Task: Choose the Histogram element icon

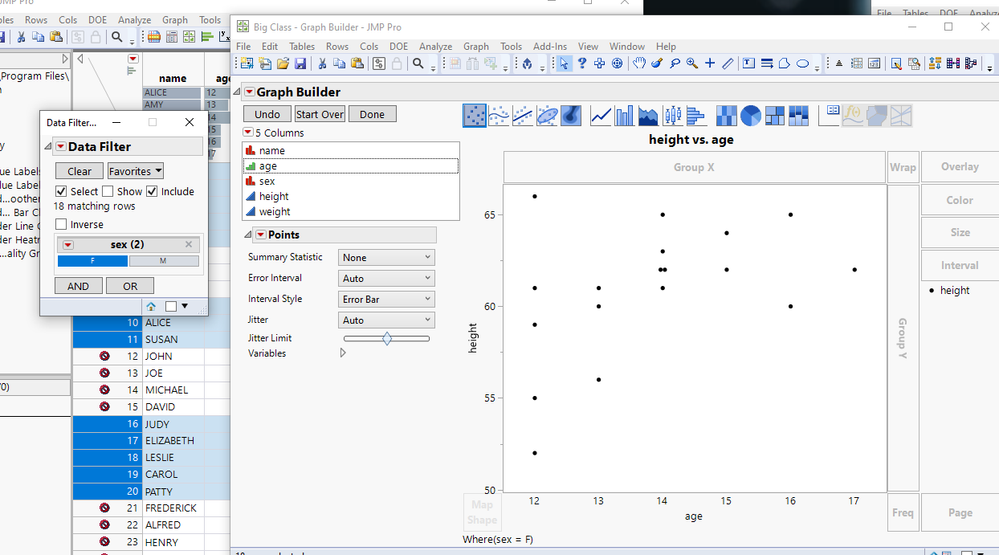Action: coord(696,116)
